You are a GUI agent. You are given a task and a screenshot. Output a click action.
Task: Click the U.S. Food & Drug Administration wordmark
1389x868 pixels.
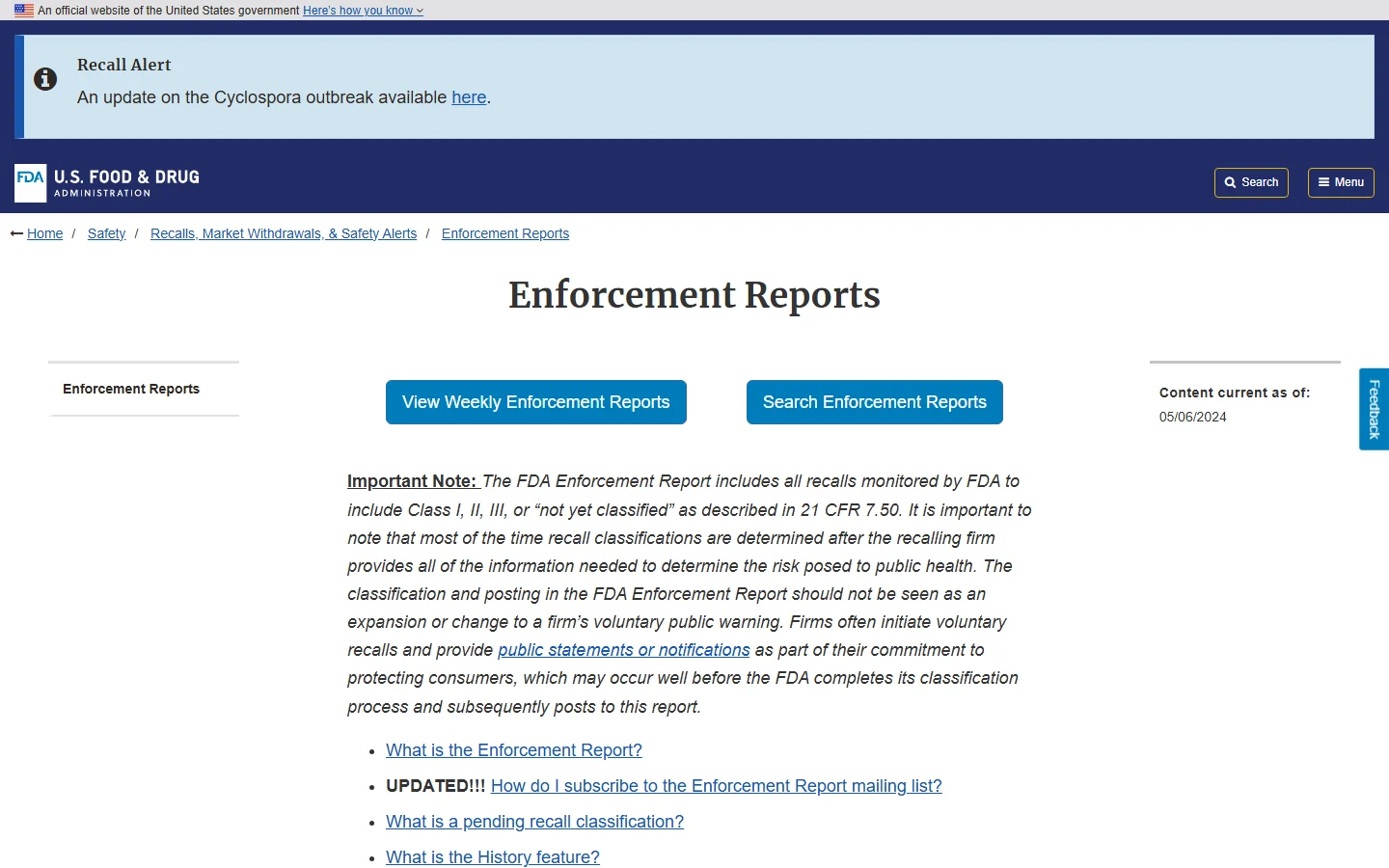[127, 182]
